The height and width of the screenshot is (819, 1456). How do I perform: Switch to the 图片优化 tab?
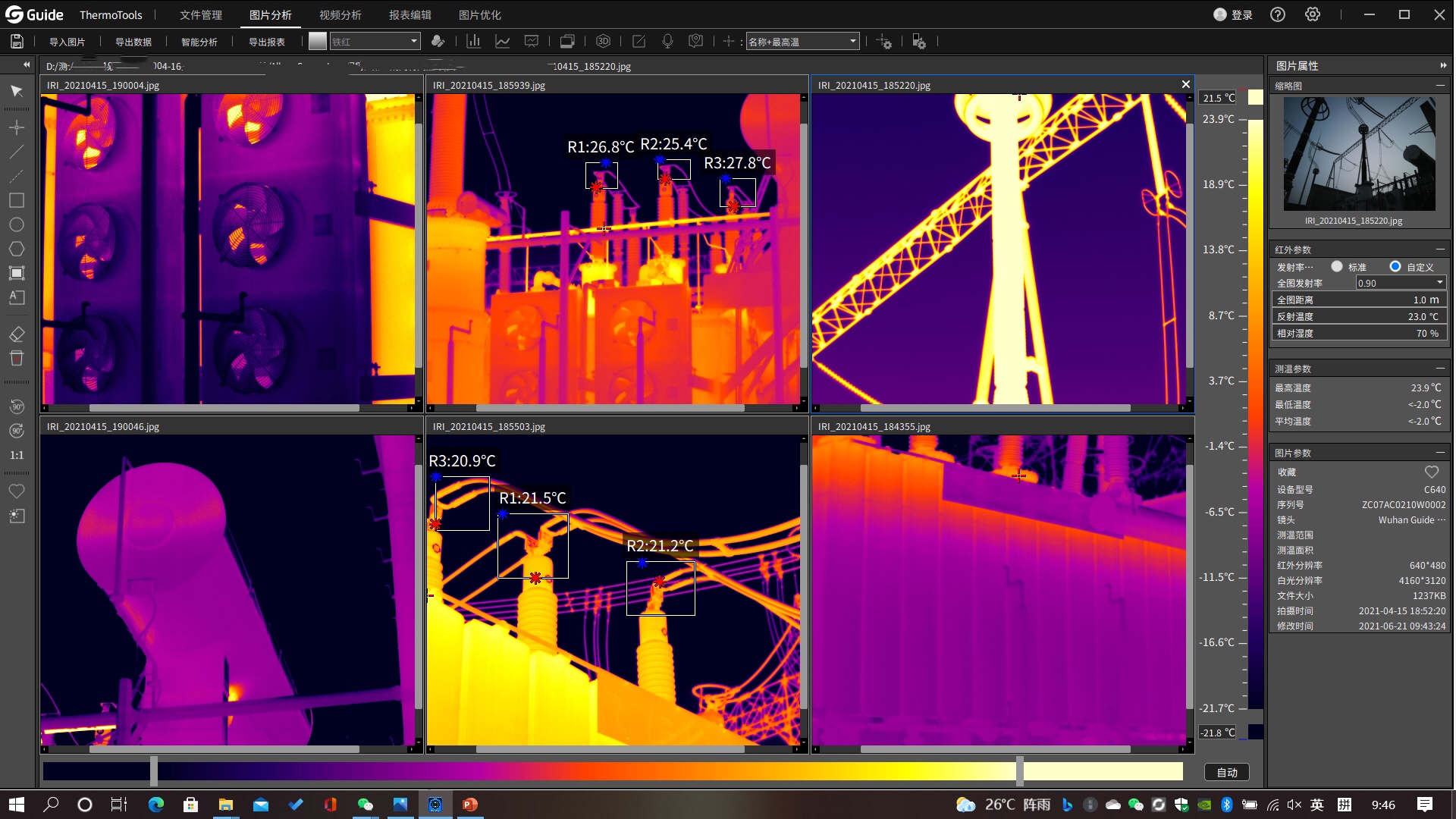pos(480,15)
